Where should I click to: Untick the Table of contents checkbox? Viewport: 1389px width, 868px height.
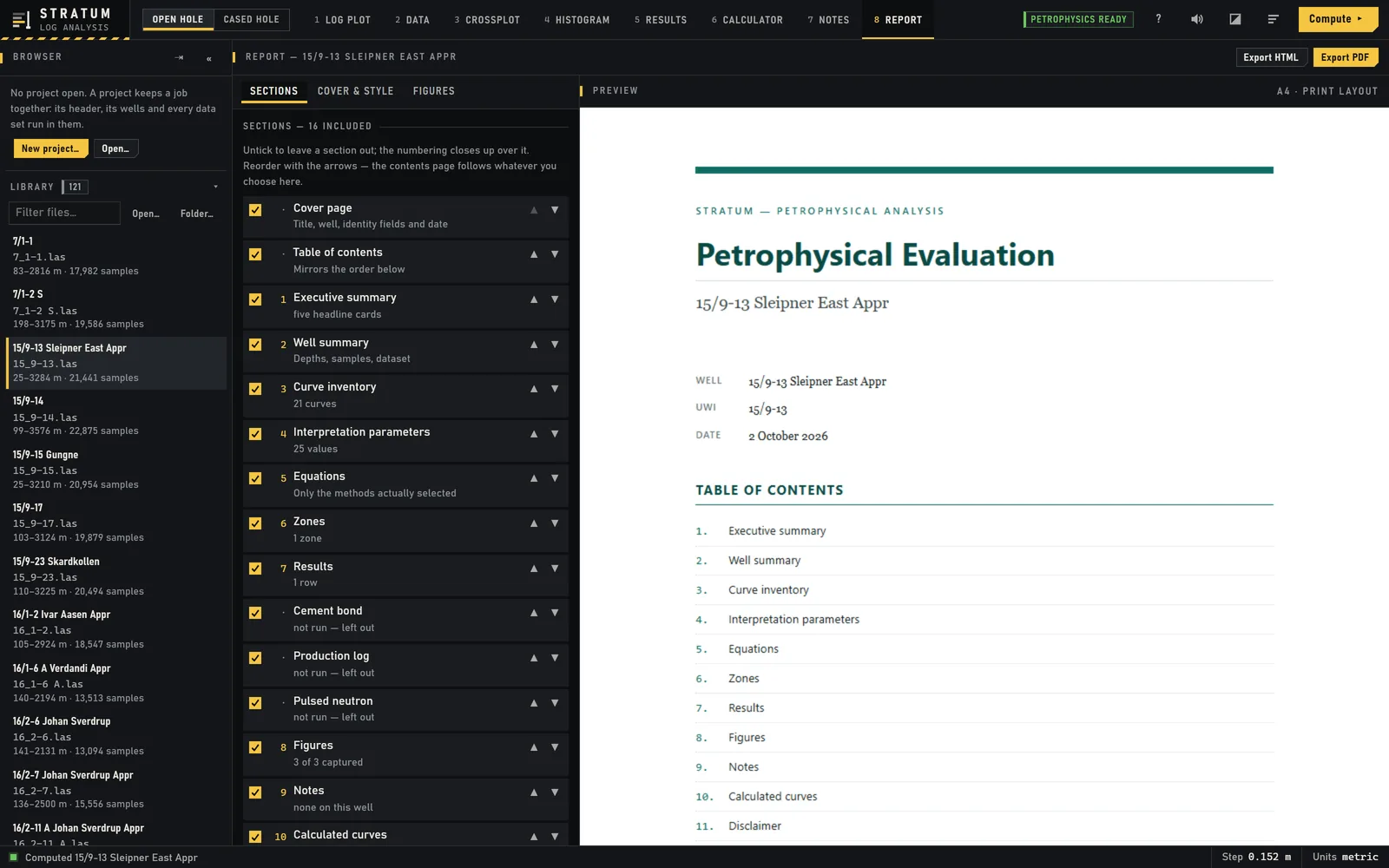[x=255, y=254]
